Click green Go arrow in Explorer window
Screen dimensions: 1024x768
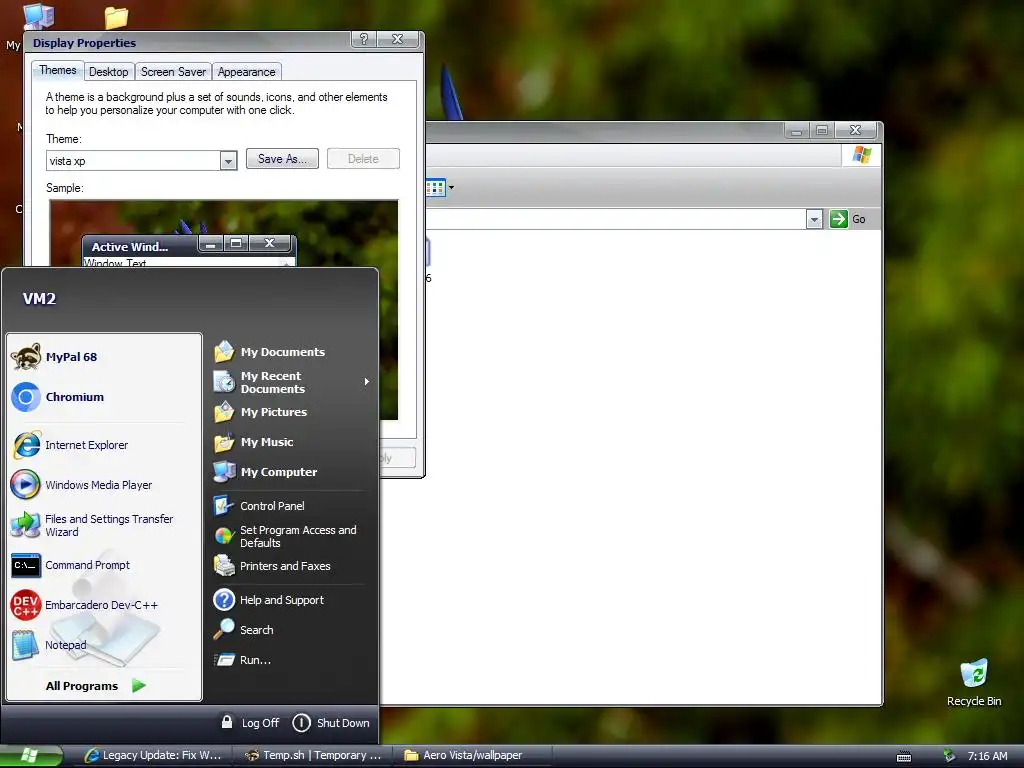click(839, 219)
